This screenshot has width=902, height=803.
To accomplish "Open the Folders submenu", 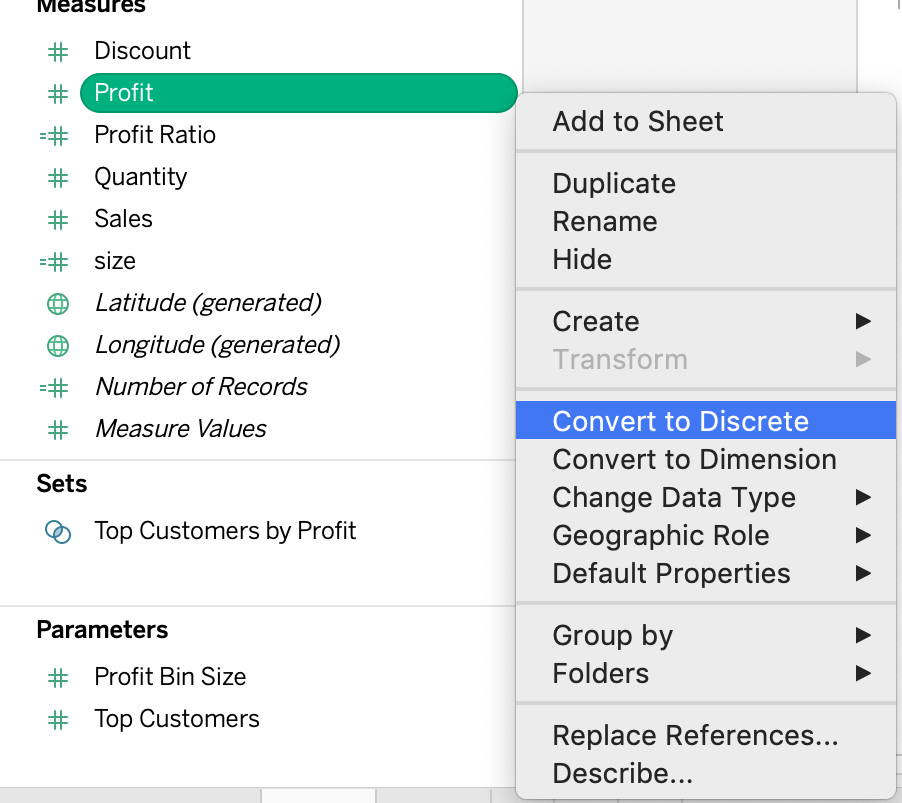I will tap(706, 673).
